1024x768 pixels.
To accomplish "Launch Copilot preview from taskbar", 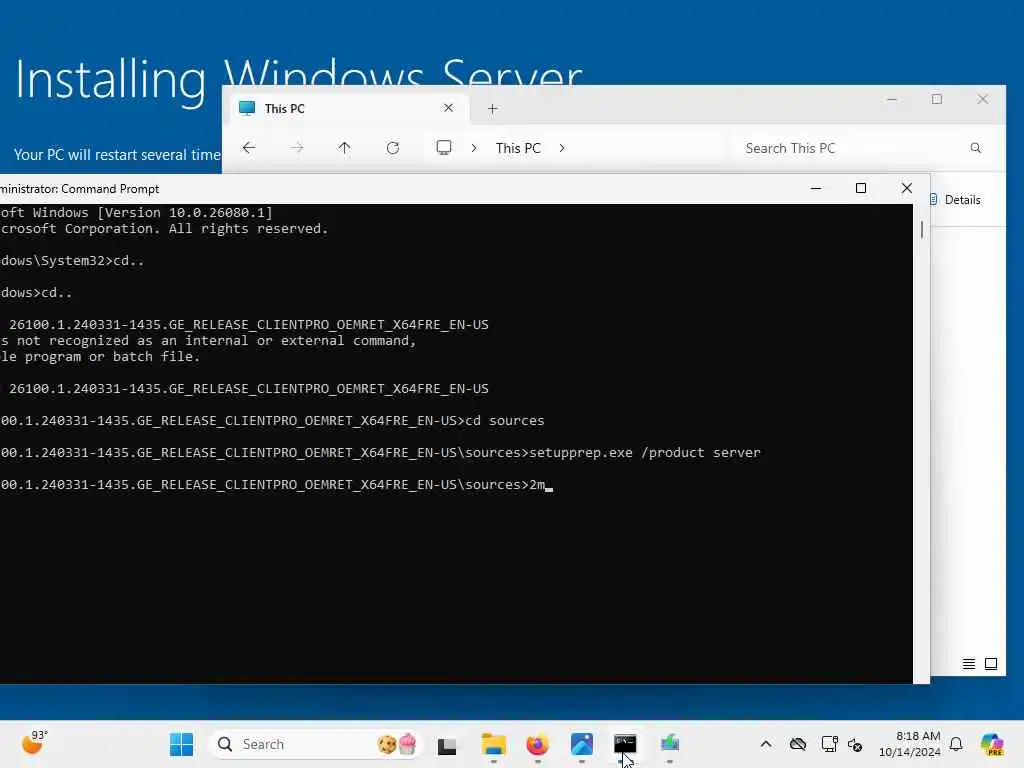I will [x=992, y=744].
